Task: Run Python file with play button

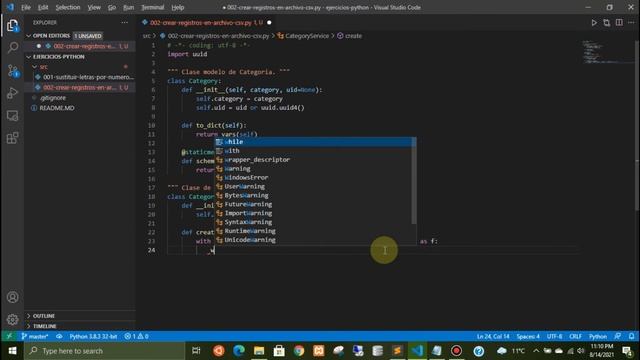Action: coord(594,23)
